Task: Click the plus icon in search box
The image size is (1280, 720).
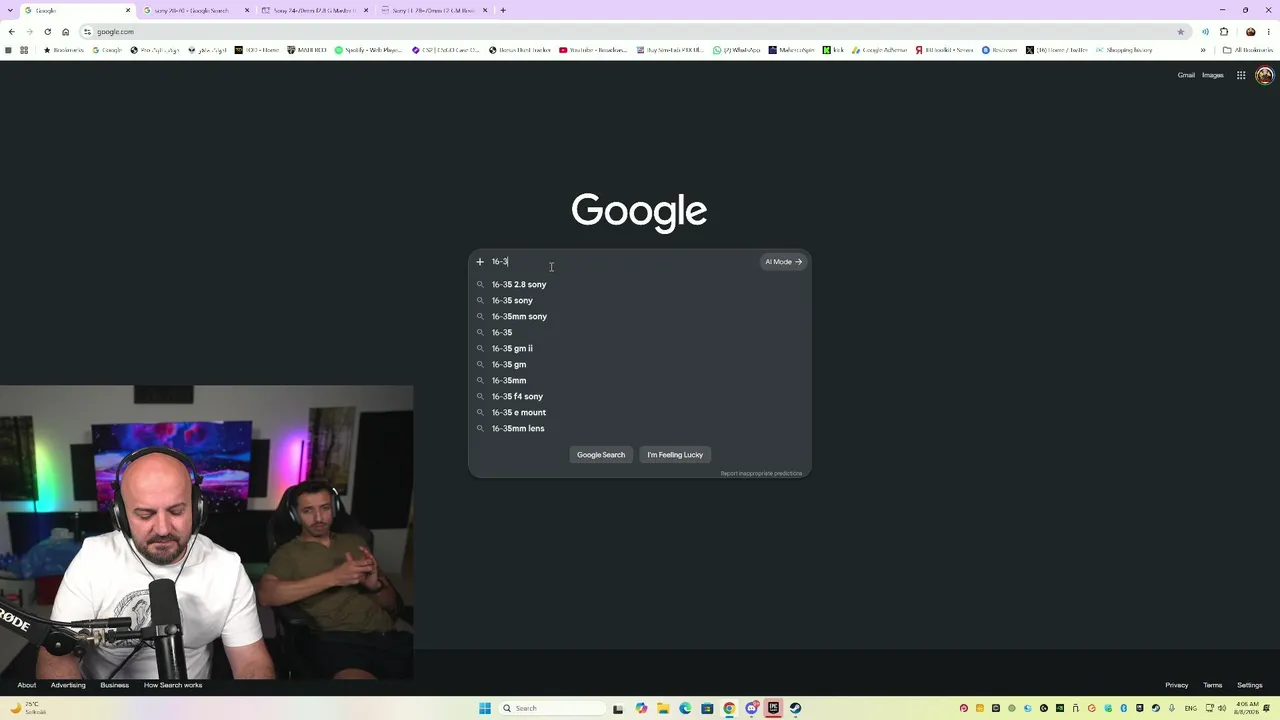Action: (480, 262)
